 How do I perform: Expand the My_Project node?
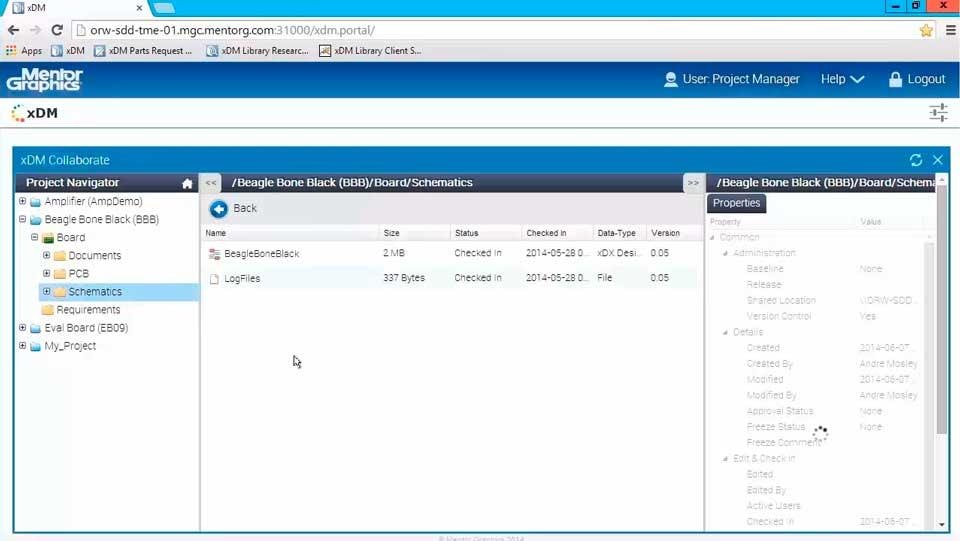click(x=23, y=345)
